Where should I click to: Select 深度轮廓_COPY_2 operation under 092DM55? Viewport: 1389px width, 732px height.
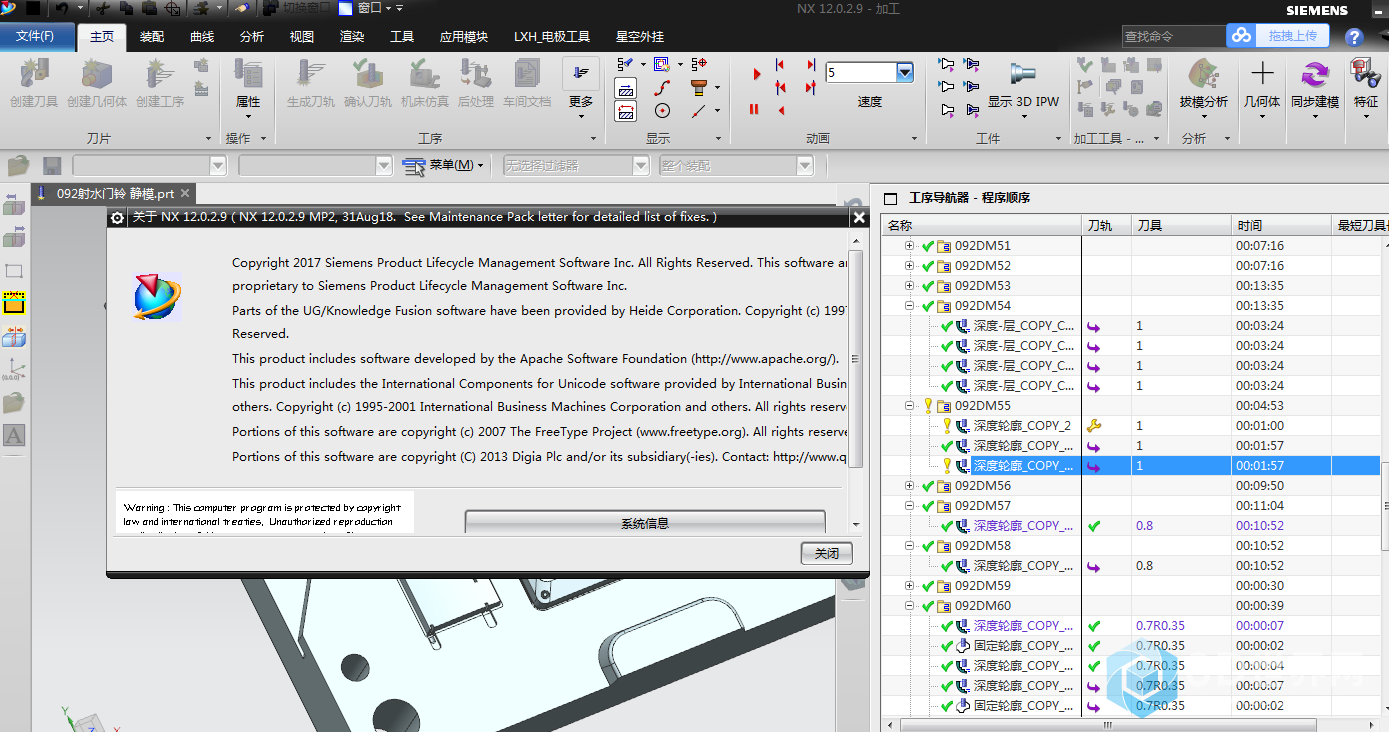tap(1022, 426)
